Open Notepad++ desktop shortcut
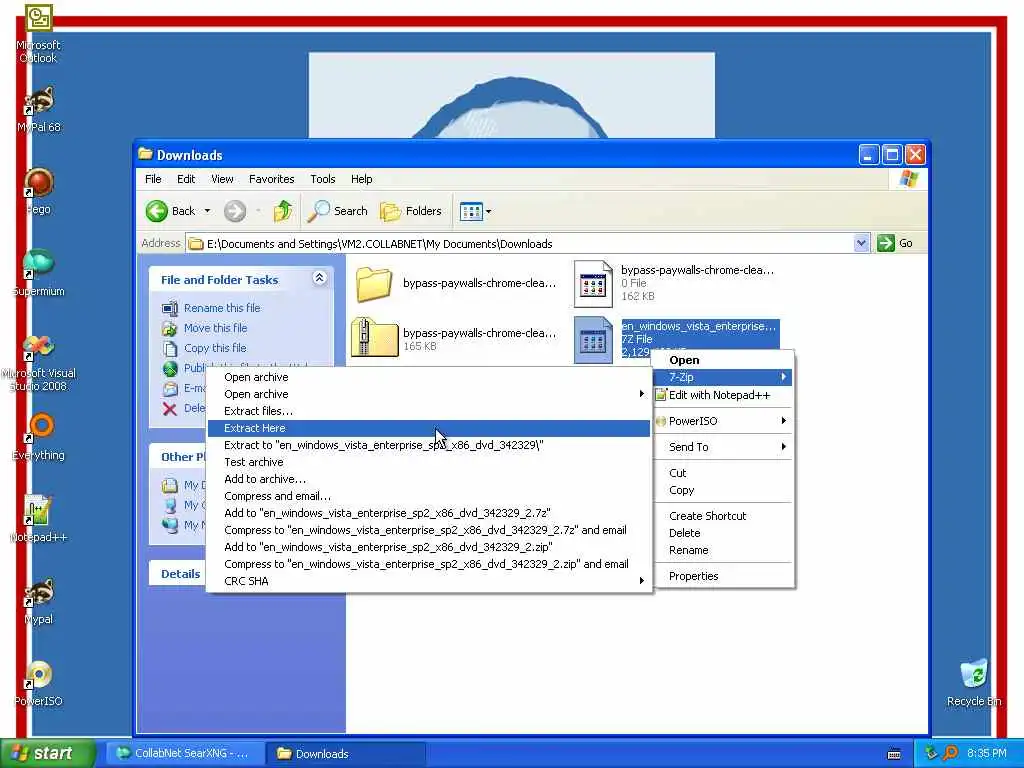The image size is (1024, 768). coord(38,510)
